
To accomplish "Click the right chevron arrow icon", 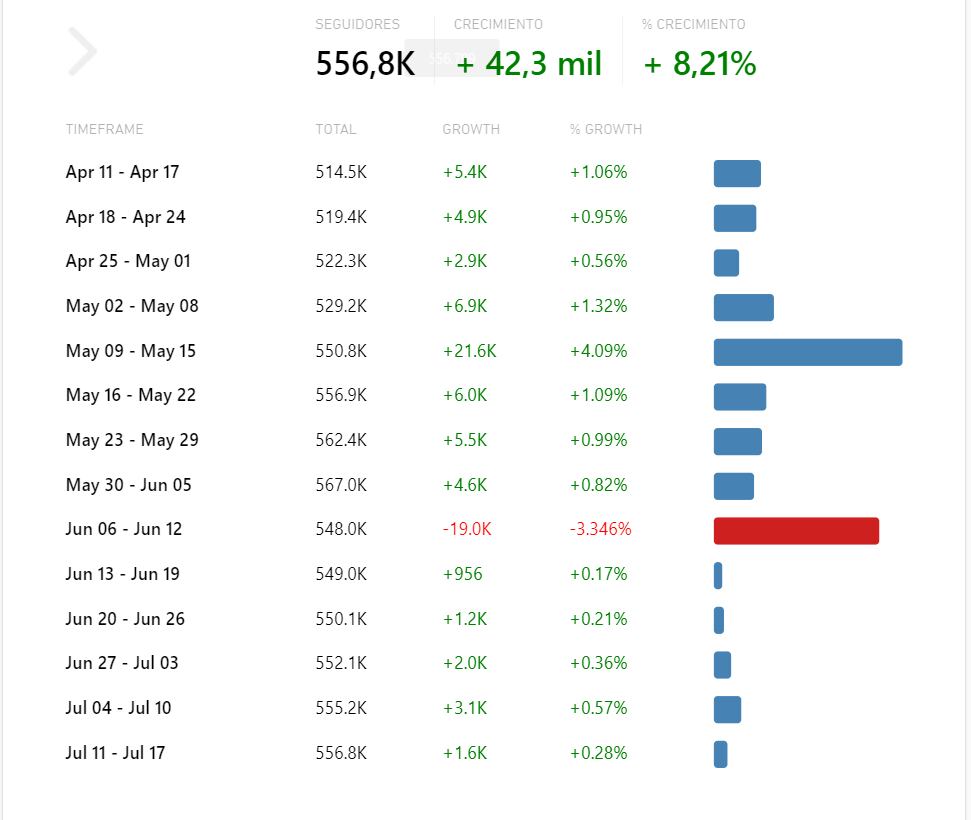I will [82, 51].
